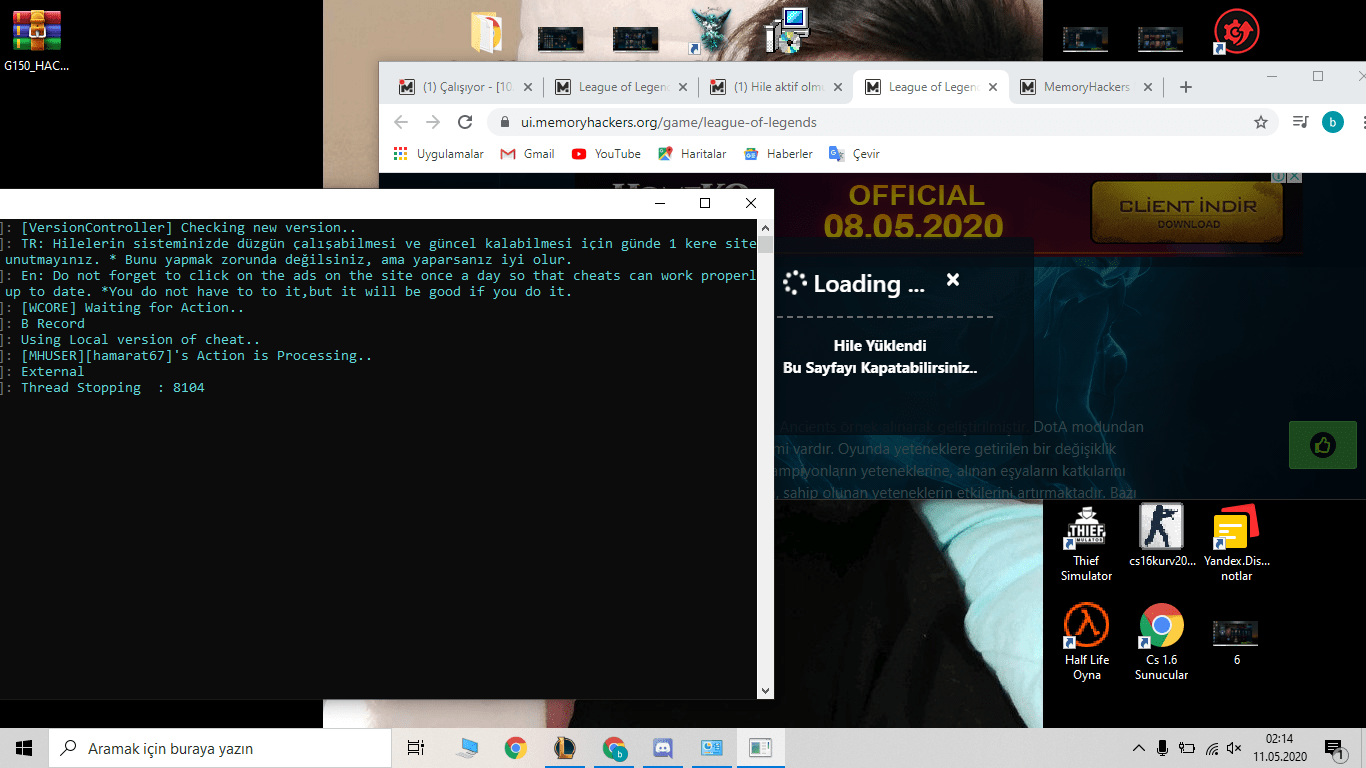Open the G150_HAC WinRAR archive on desktop
This screenshot has width=1366, height=768.
point(37,40)
